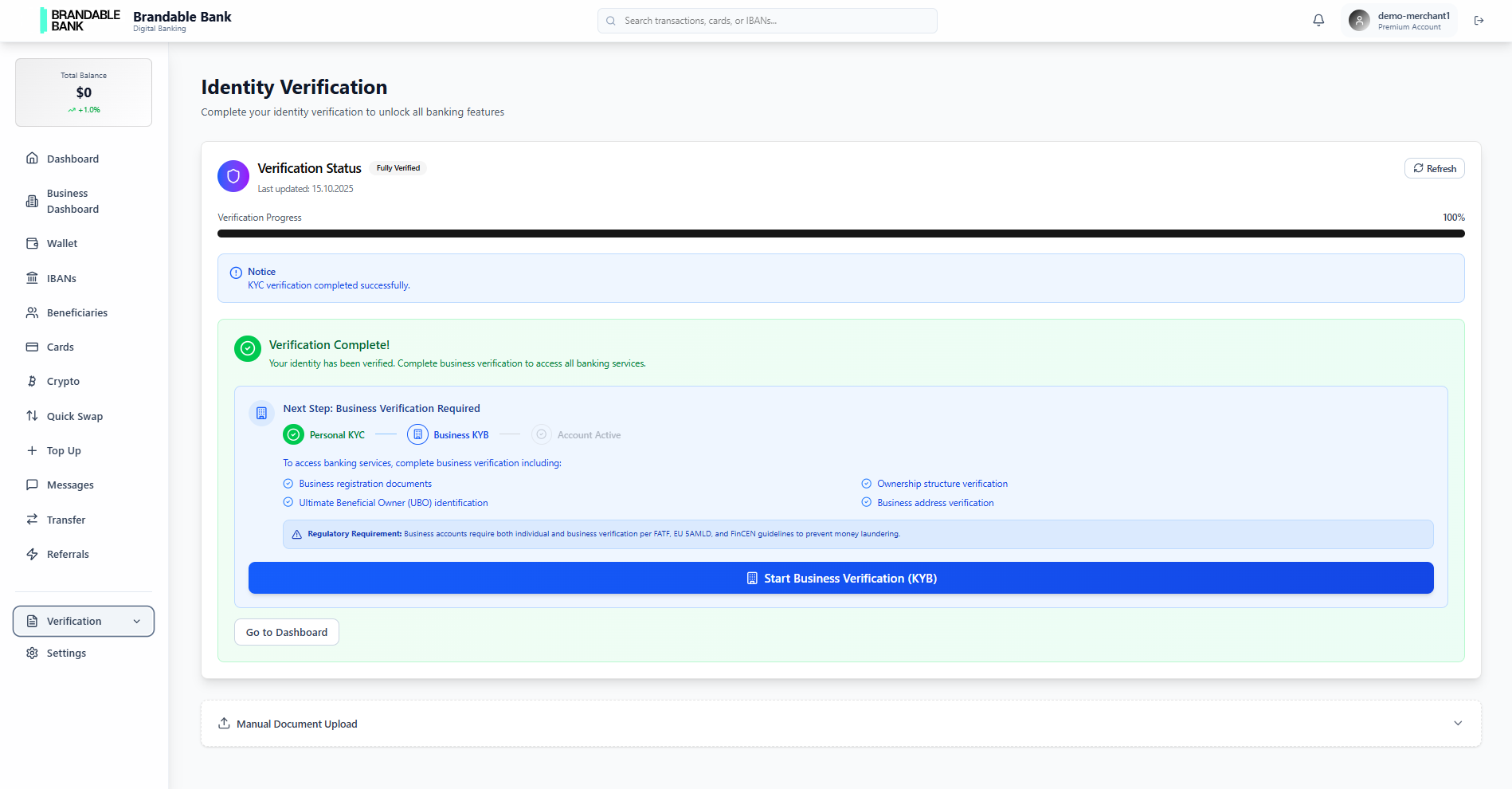Click the logout icon in top bar
This screenshot has width=1512, height=789.
1479,20
